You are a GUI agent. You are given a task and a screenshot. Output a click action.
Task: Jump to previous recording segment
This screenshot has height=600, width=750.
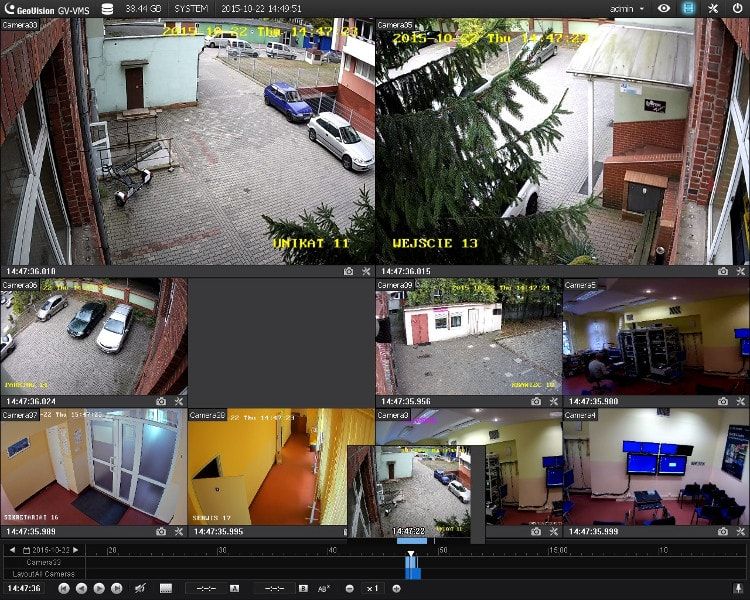point(64,589)
